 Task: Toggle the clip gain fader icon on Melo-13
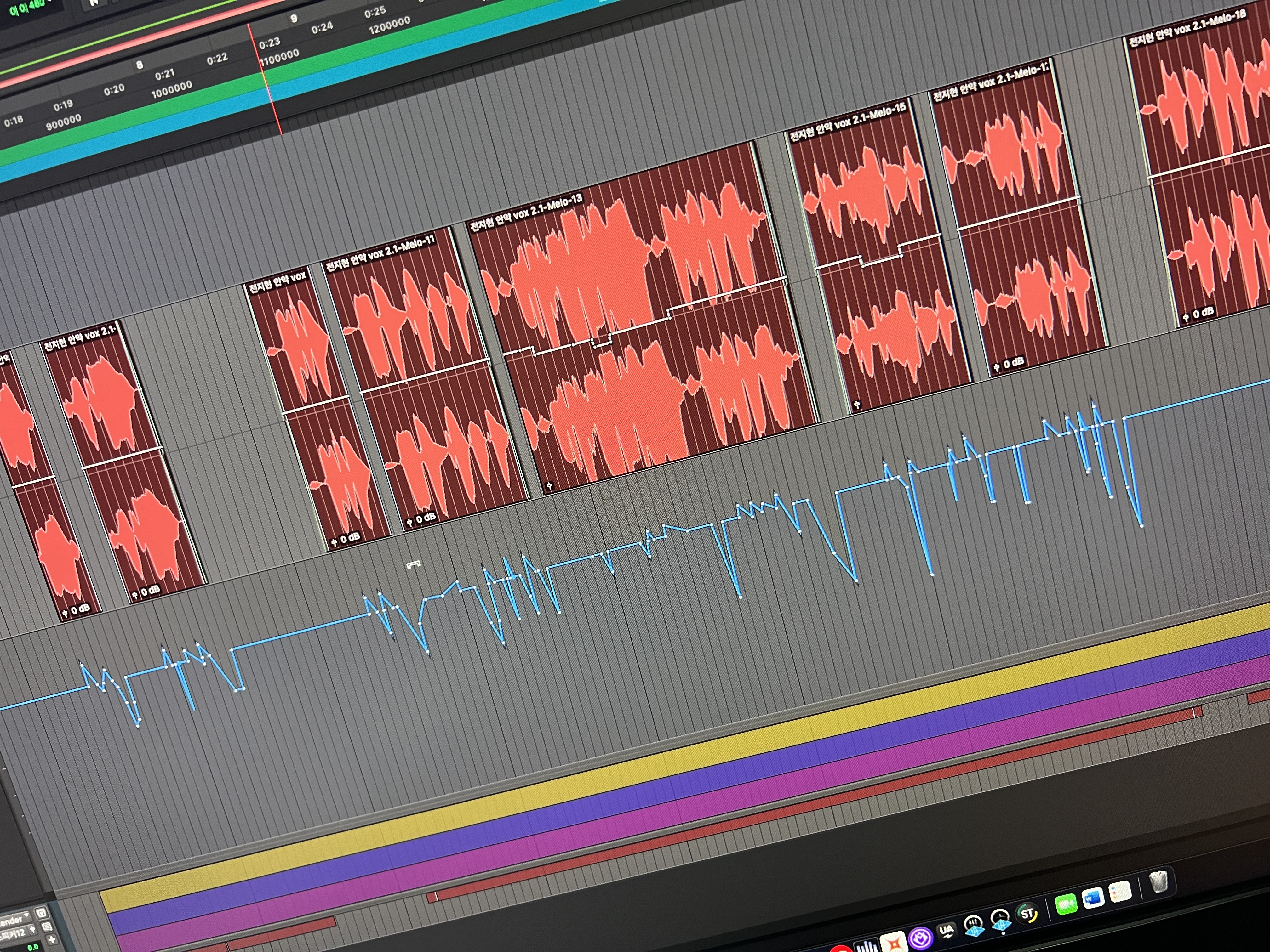click(x=549, y=487)
